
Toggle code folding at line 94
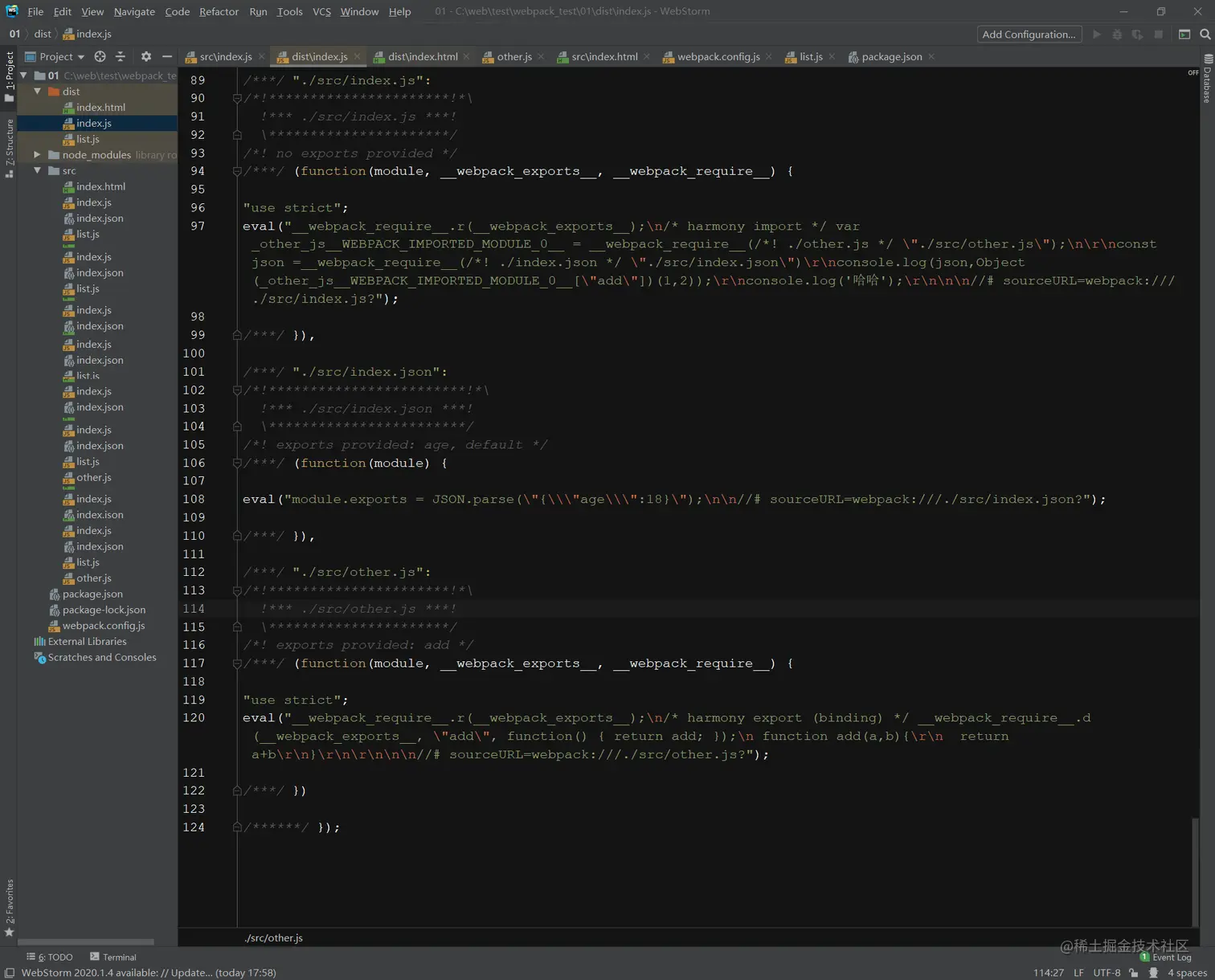point(237,171)
